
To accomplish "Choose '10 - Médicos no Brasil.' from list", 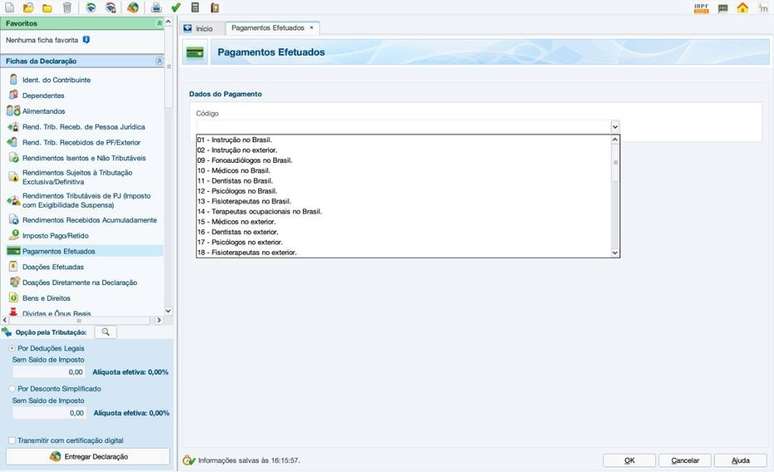I will click(x=234, y=170).
